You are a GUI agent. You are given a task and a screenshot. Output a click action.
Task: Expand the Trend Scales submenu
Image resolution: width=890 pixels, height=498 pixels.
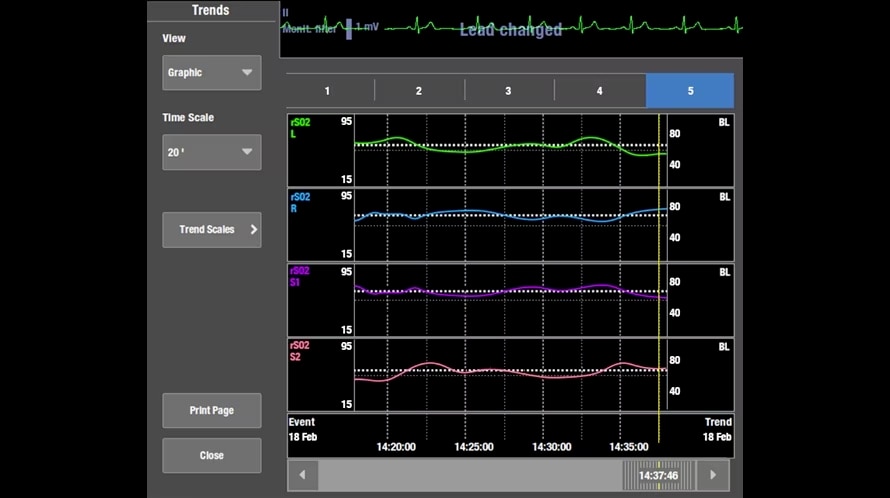[211, 230]
